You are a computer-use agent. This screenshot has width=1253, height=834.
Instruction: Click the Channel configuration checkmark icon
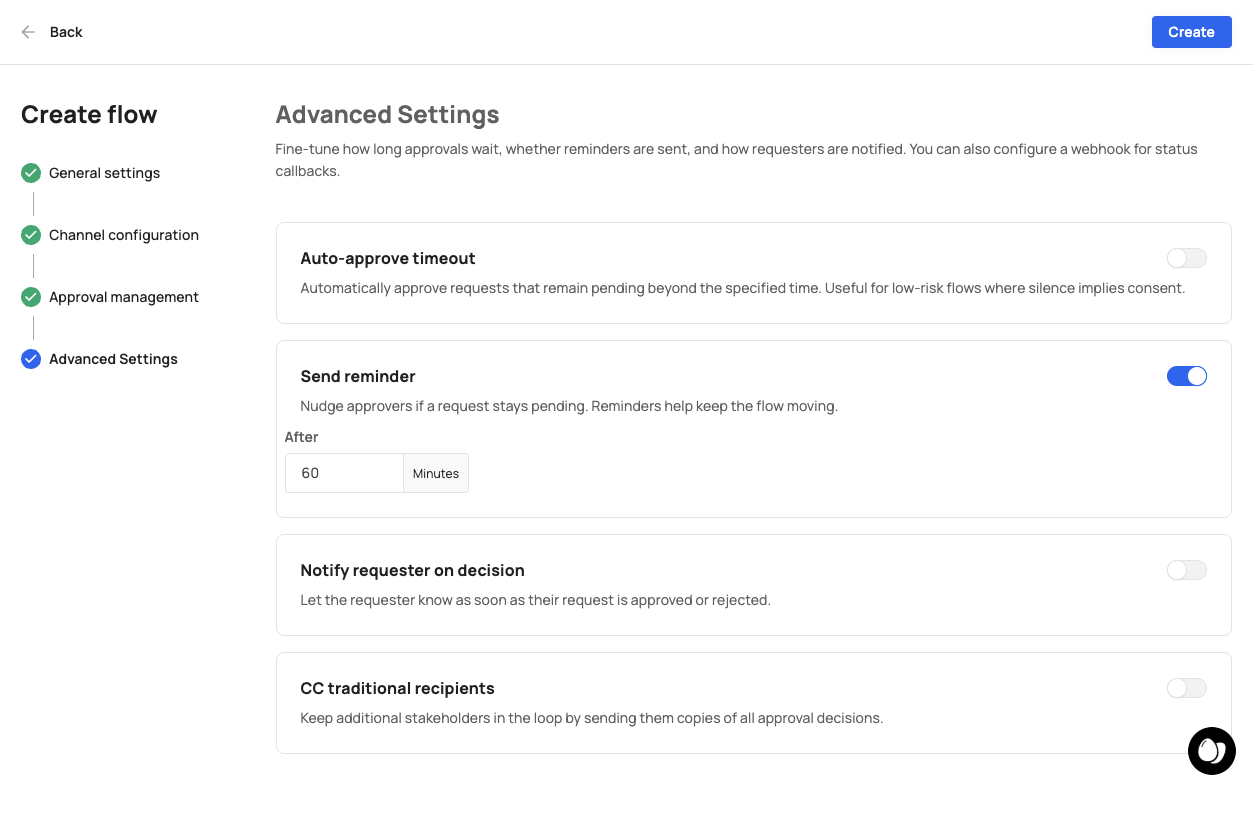31,235
